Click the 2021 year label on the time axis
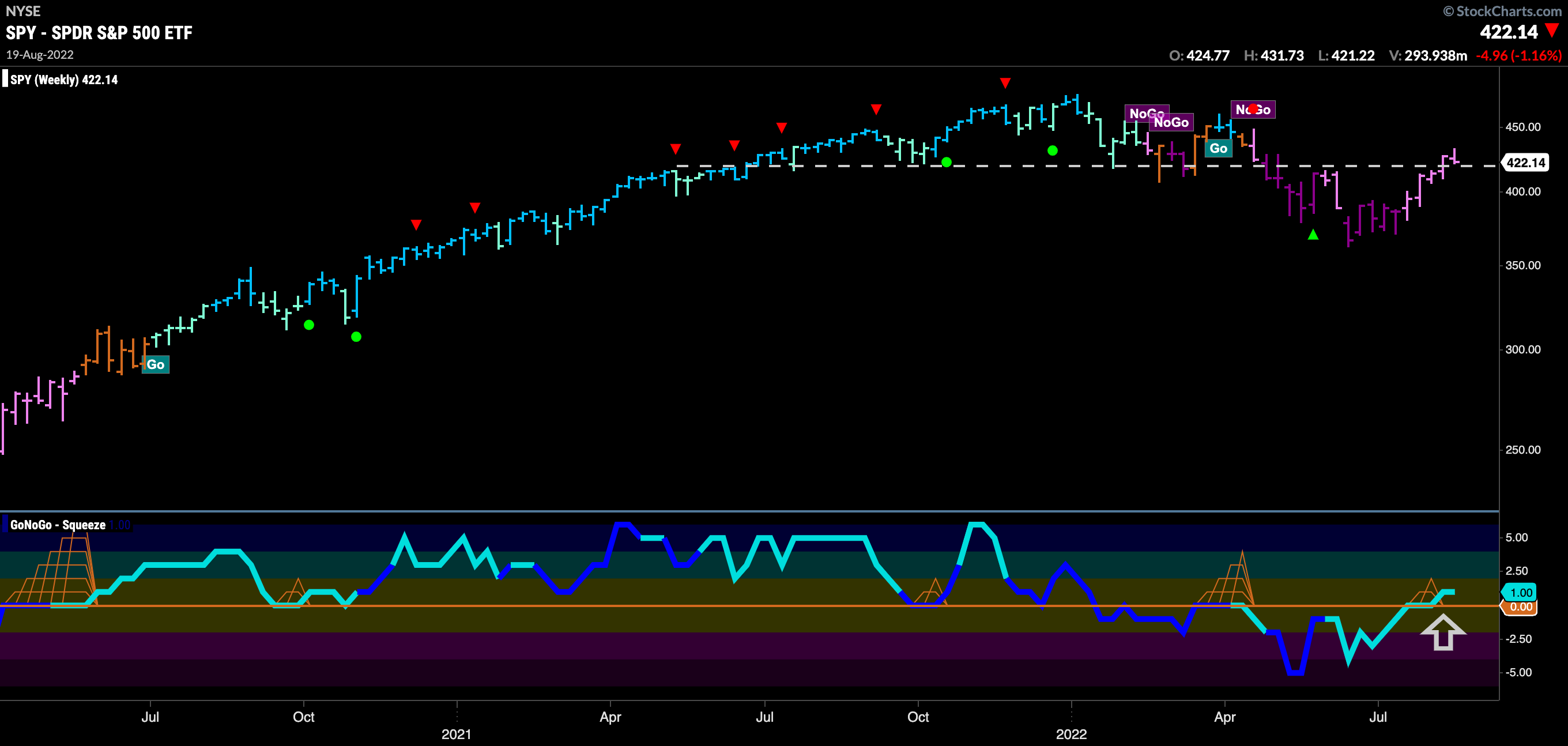The image size is (1568, 746). [x=456, y=734]
